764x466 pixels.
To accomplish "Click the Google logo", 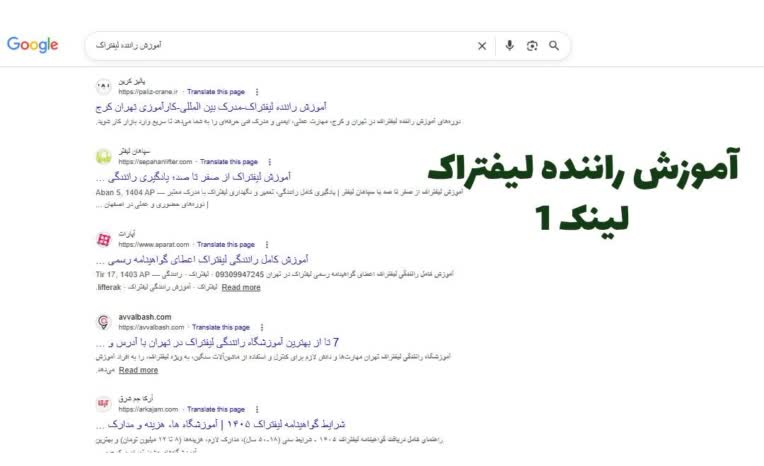I will point(33,45).
